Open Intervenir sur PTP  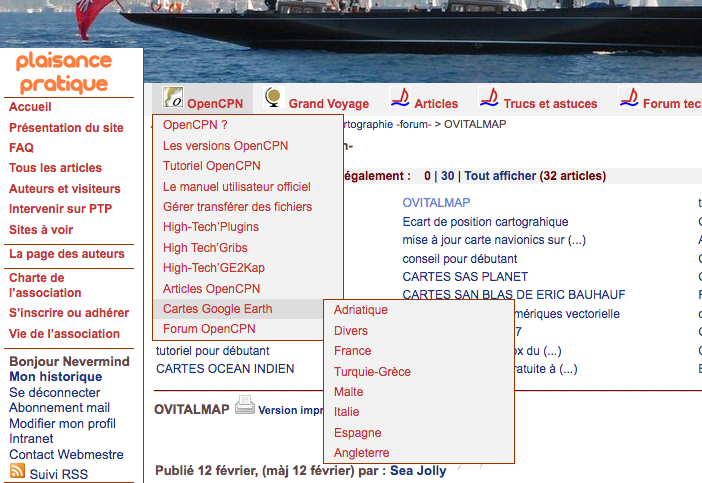pos(60,209)
